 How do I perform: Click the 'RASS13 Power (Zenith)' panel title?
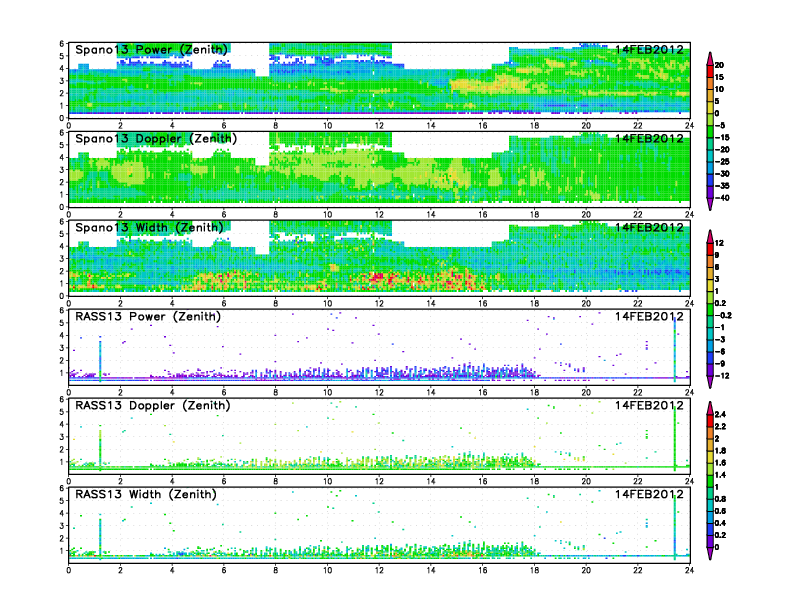148,317
